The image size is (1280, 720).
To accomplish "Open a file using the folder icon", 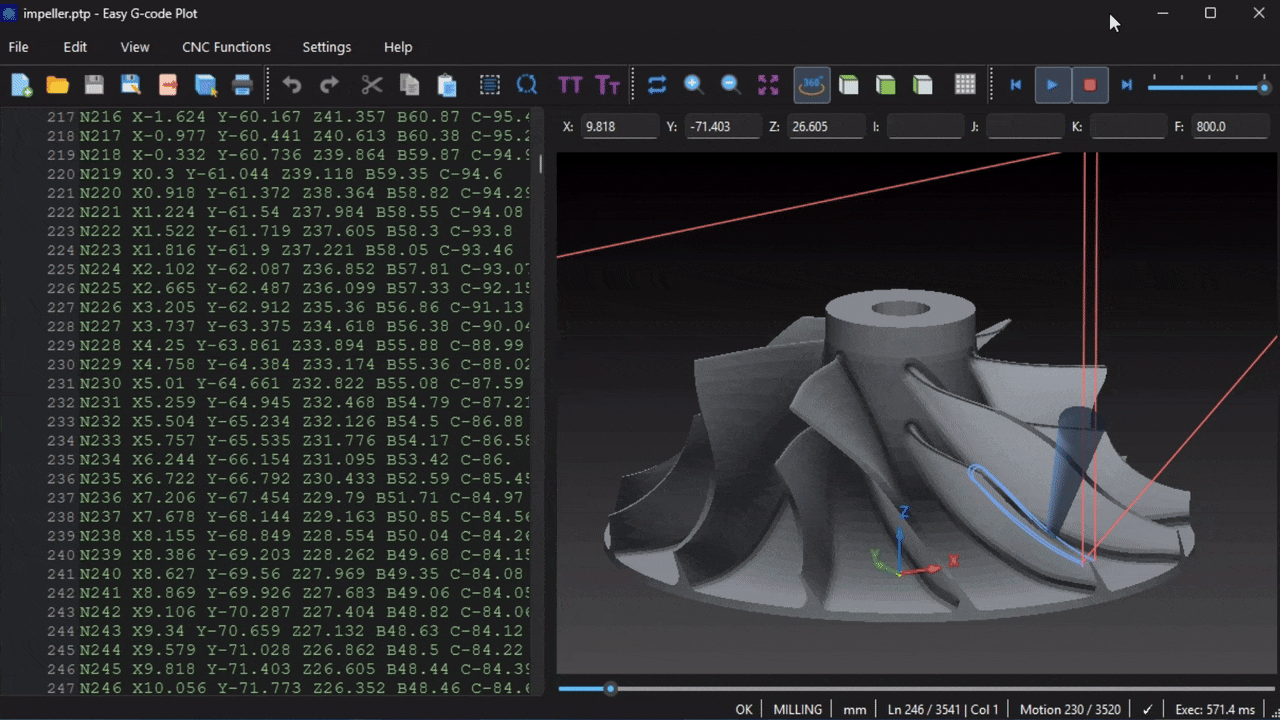I will click(x=57, y=85).
